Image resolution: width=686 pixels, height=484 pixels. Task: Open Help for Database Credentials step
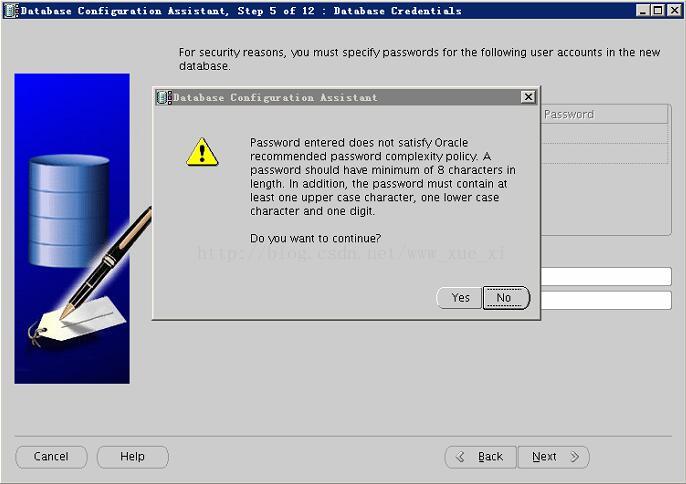pyautogui.click(x=133, y=457)
